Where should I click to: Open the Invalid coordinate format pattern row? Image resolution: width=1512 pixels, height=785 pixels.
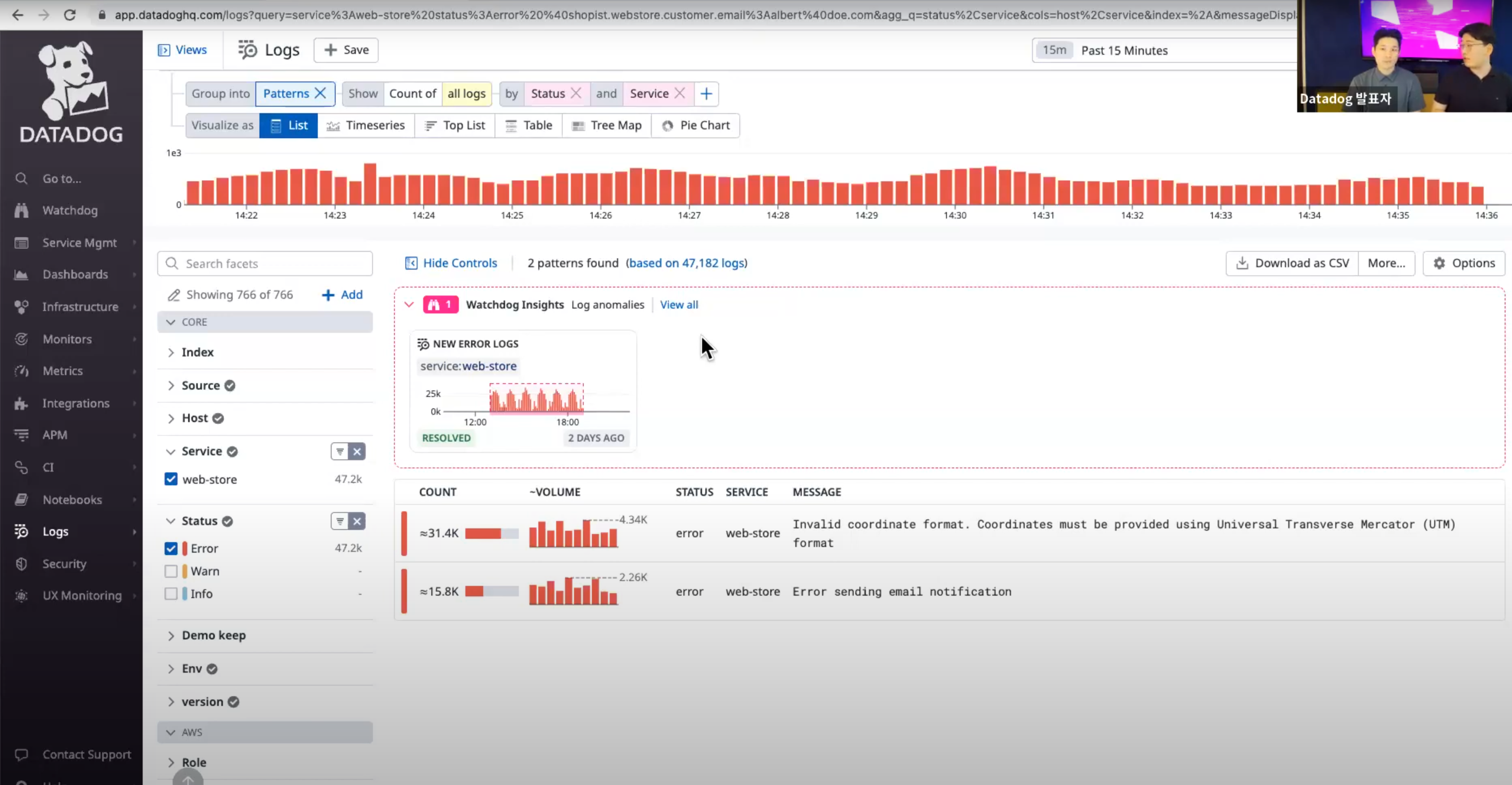pyautogui.click(x=949, y=533)
